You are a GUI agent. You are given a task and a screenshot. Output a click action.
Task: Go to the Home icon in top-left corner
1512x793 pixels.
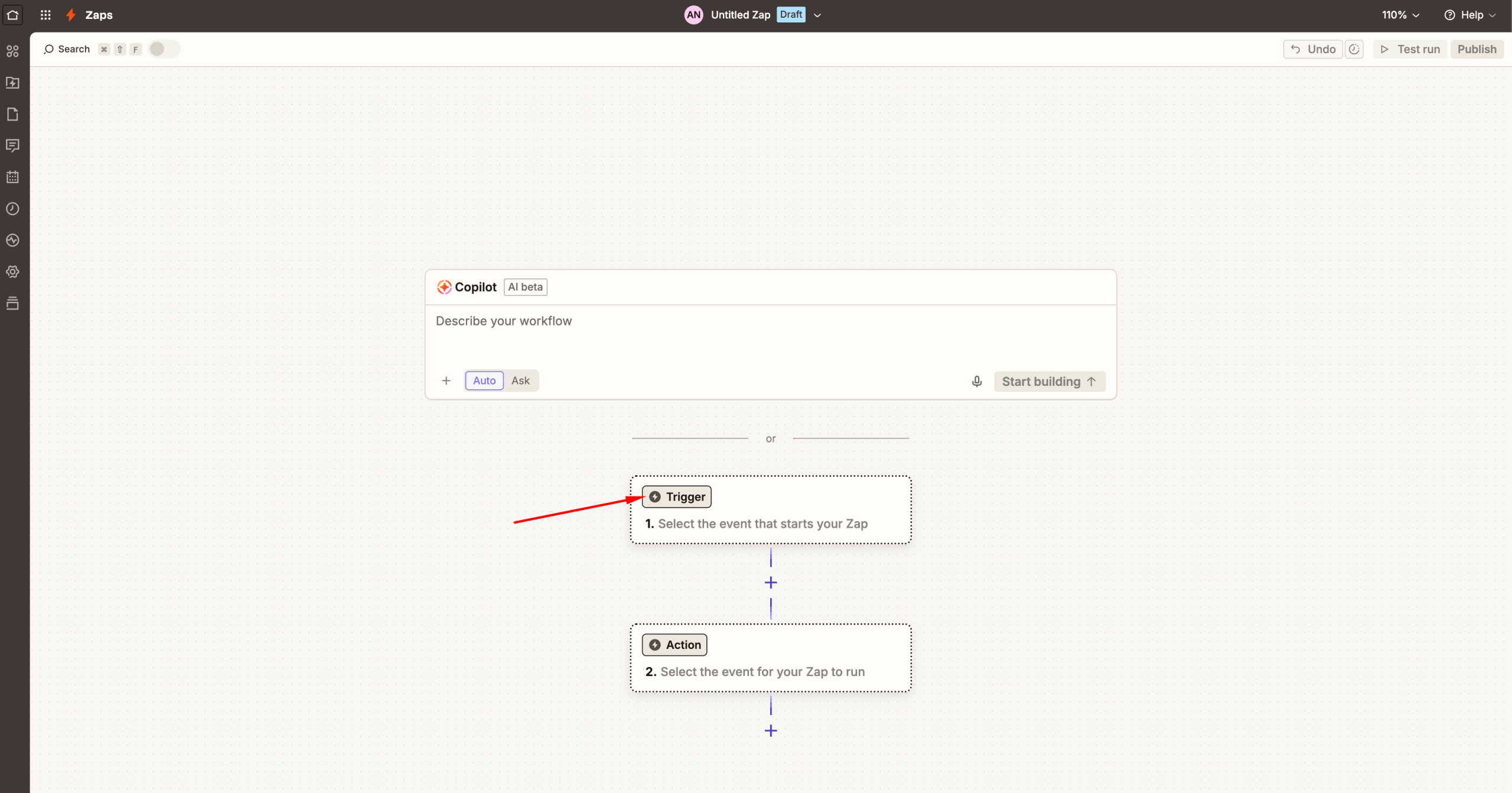coord(12,15)
